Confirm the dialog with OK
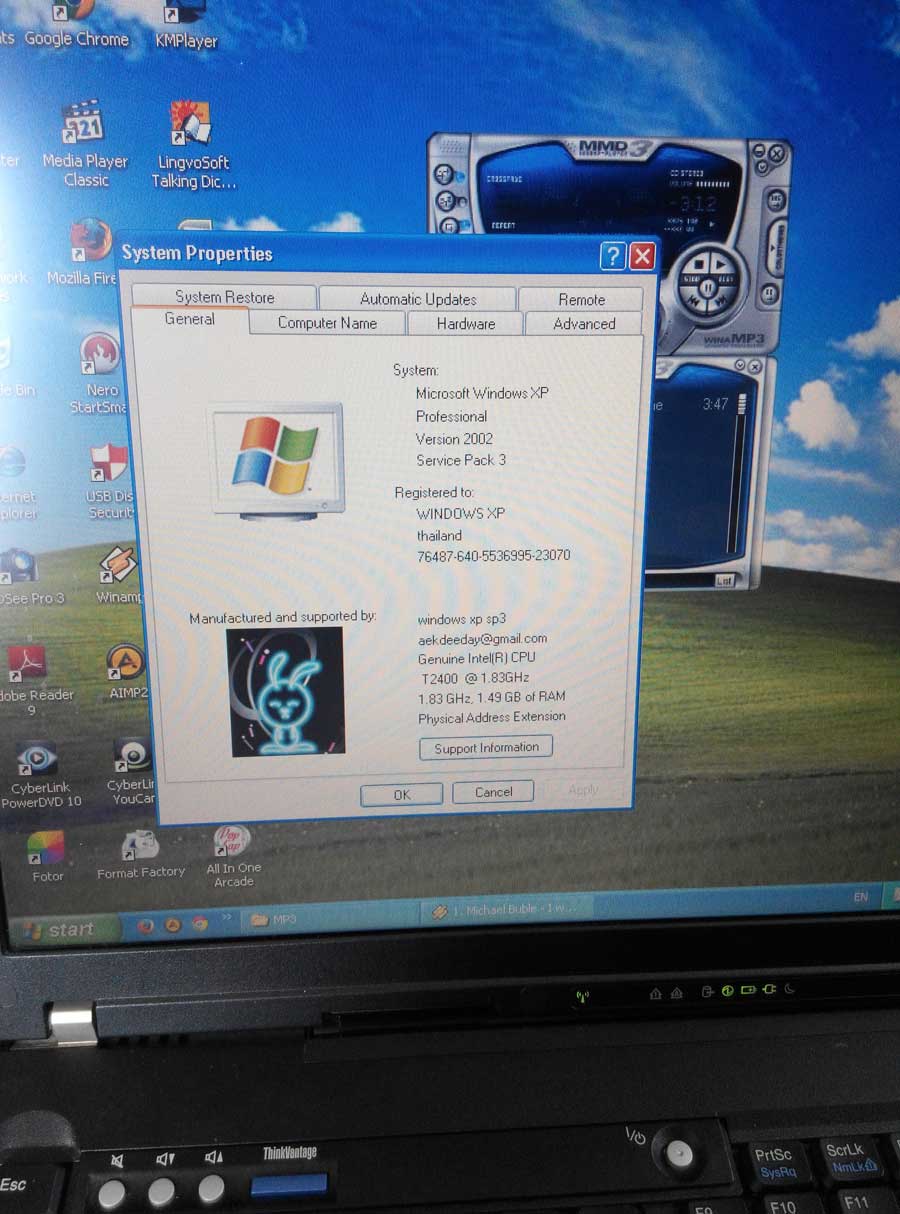This screenshot has height=1214, width=900. coord(401,794)
